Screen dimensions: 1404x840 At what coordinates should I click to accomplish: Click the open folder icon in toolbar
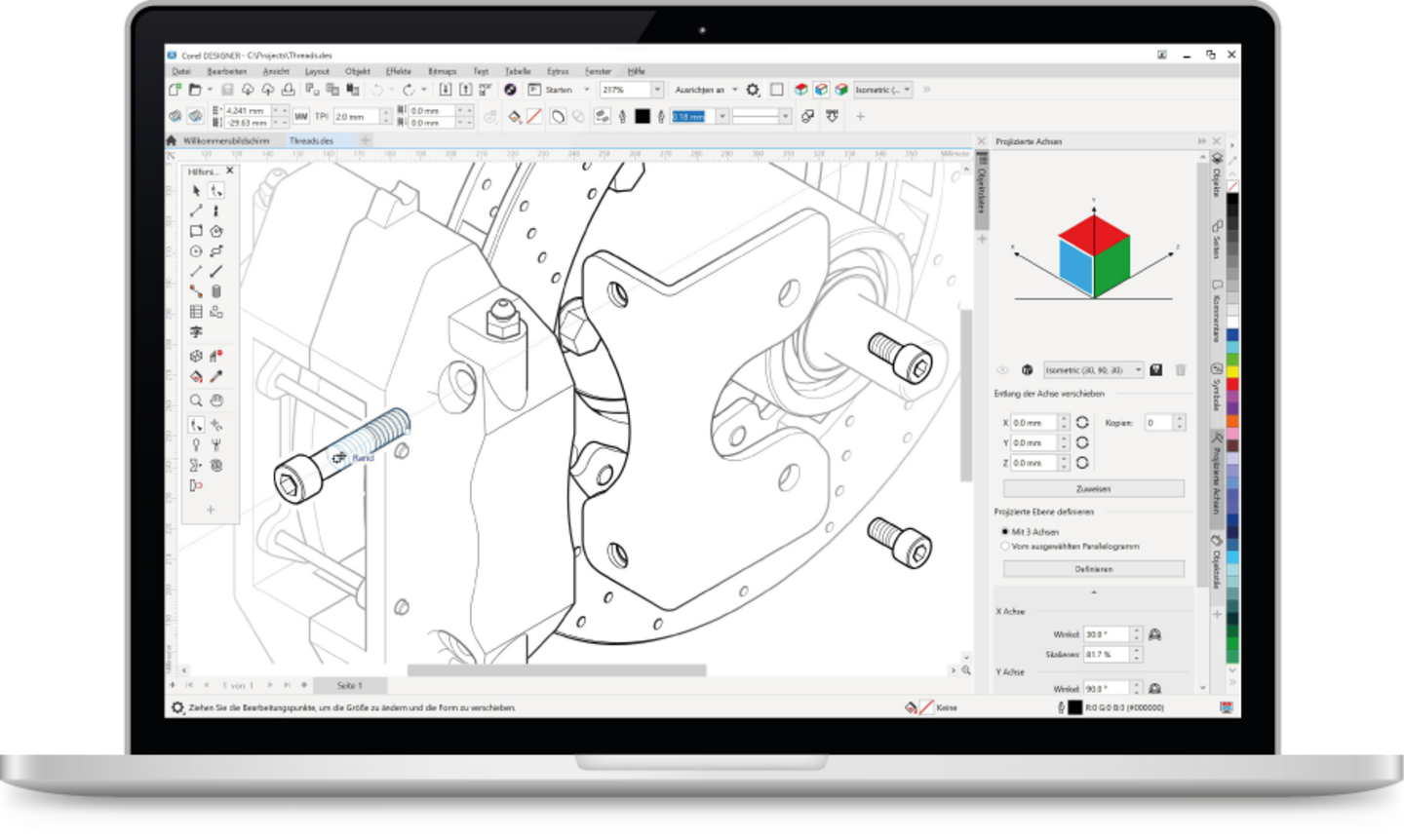[x=195, y=90]
